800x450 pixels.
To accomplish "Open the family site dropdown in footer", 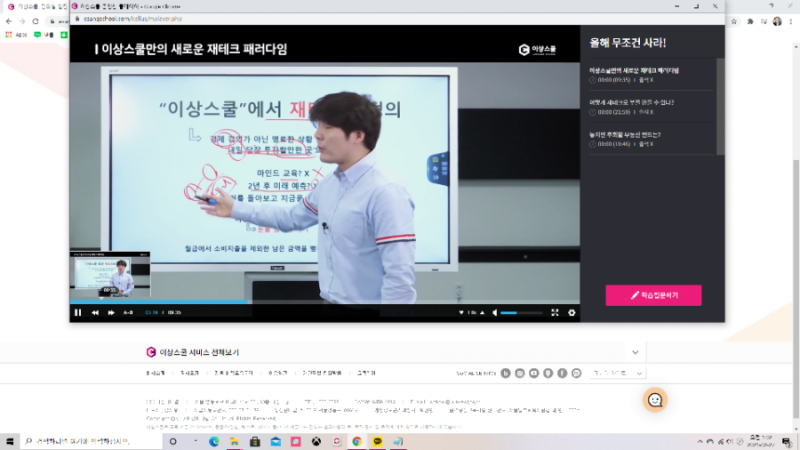I will pyautogui.click(x=617, y=373).
